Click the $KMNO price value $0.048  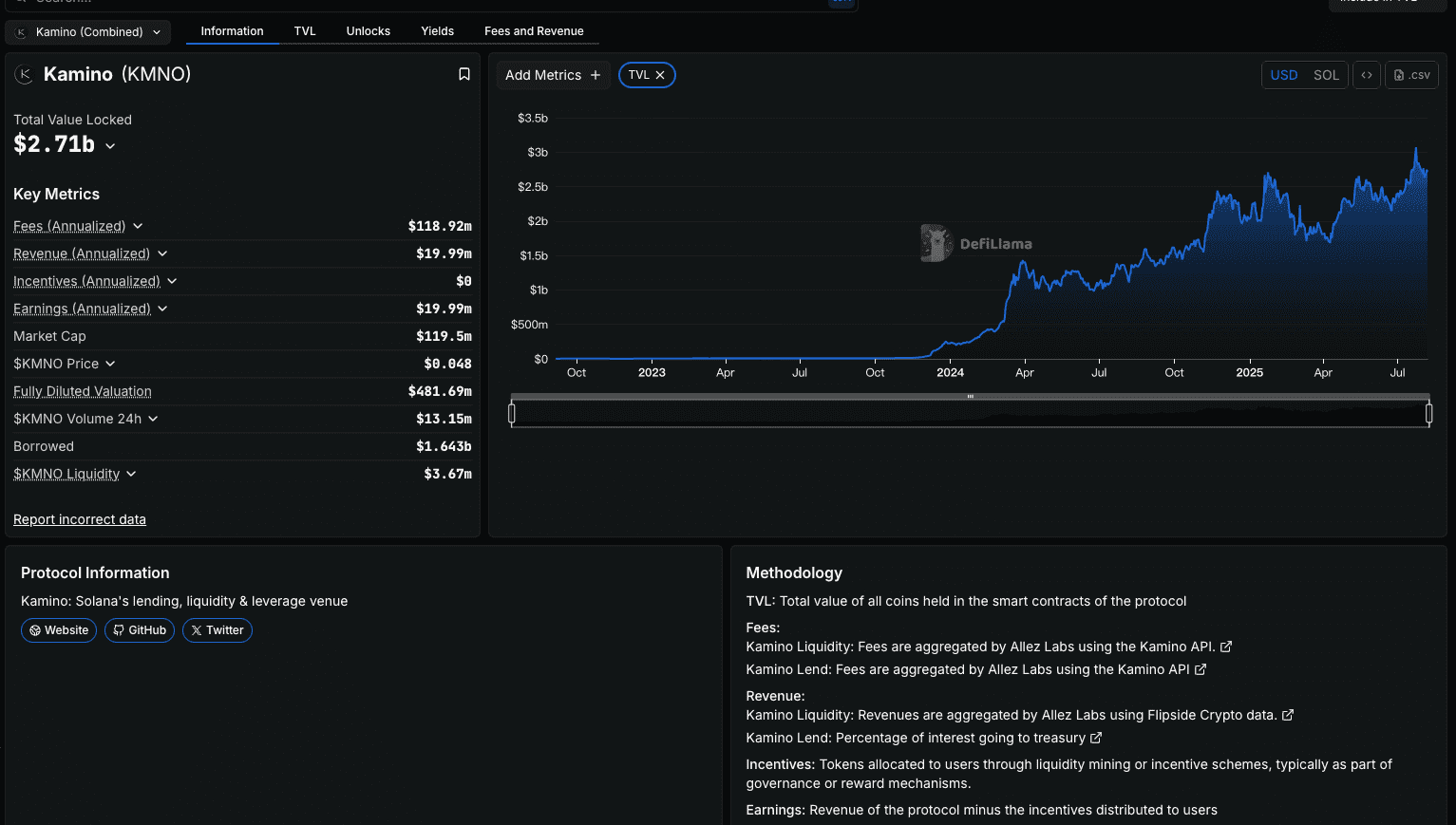[x=447, y=364]
